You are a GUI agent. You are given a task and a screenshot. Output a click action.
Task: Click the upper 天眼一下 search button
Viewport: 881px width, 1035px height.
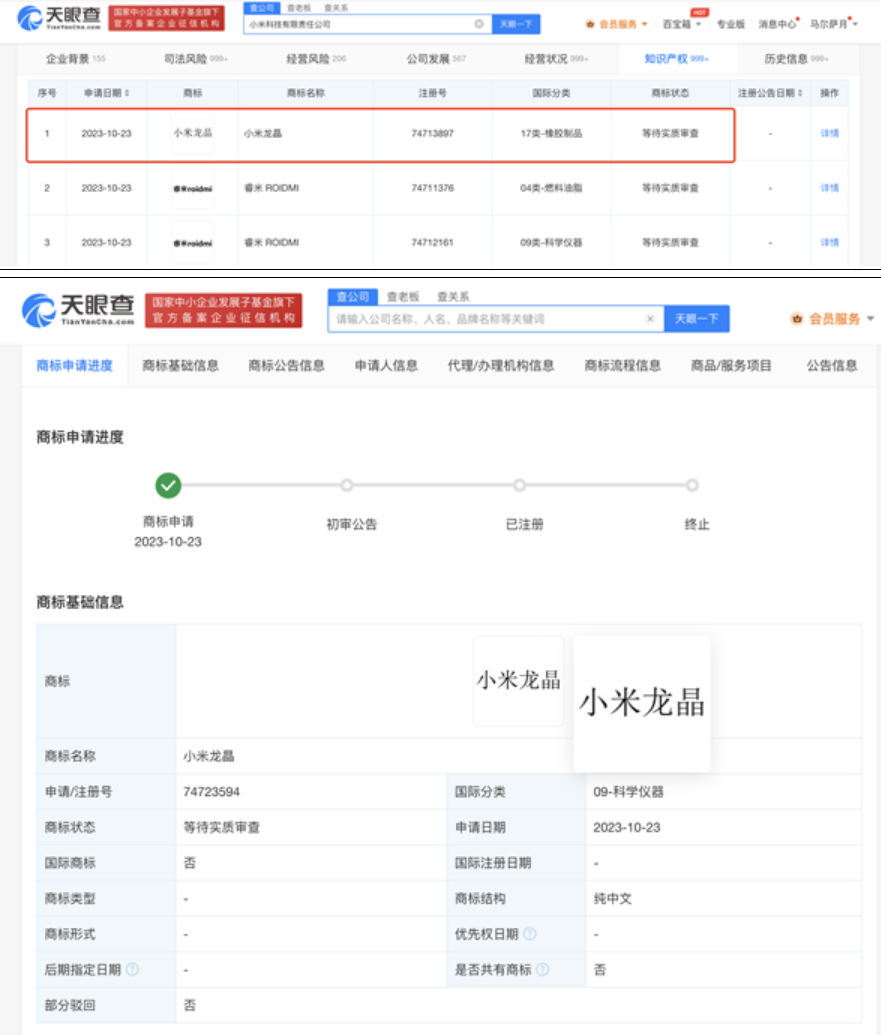[516, 24]
